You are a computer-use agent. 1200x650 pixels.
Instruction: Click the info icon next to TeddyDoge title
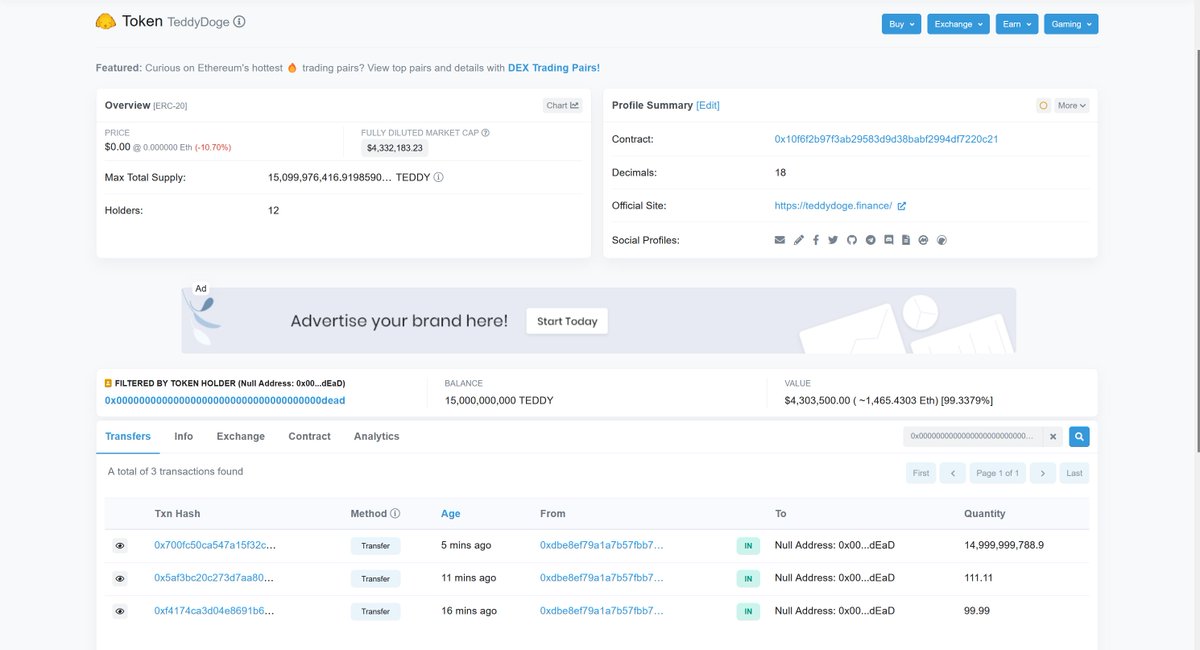[x=239, y=21]
